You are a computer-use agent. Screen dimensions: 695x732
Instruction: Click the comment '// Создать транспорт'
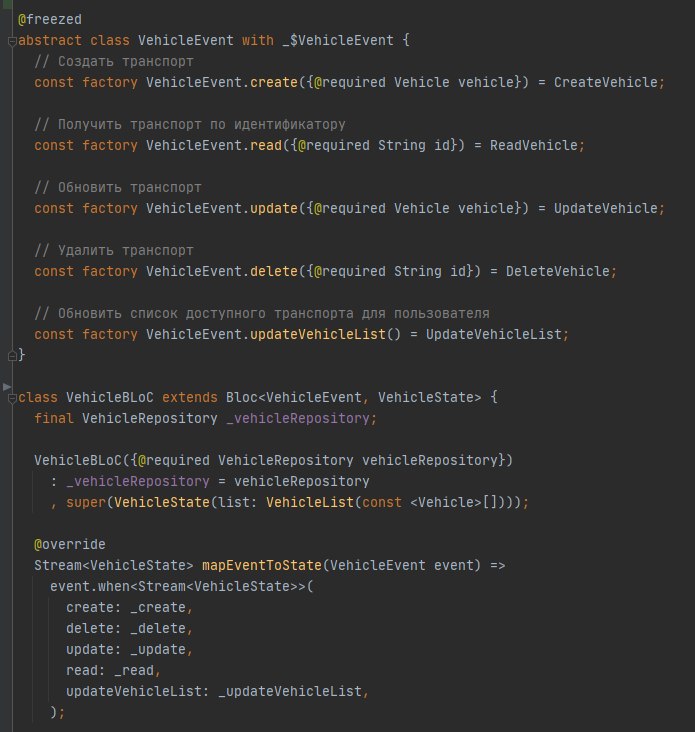coord(114,62)
